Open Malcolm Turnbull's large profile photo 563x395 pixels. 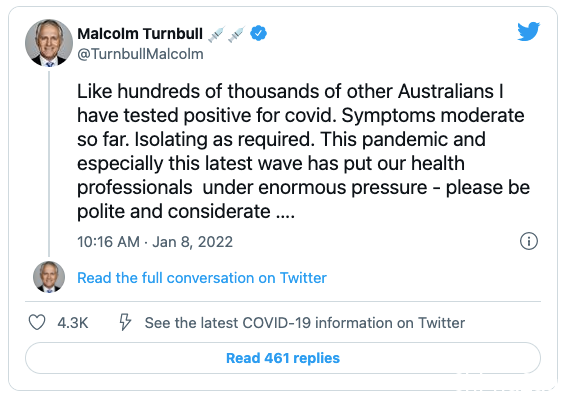[49, 43]
